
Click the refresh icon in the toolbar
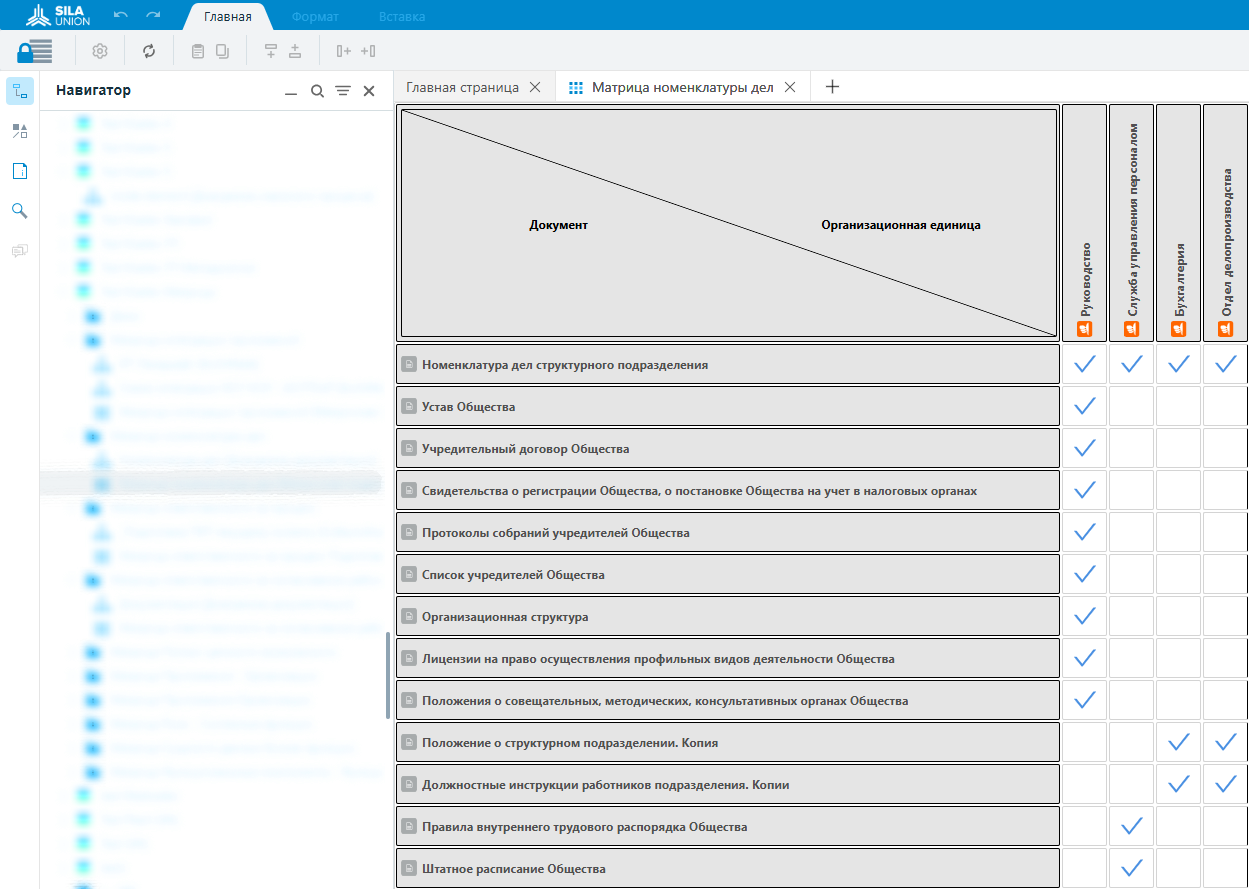coord(149,51)
